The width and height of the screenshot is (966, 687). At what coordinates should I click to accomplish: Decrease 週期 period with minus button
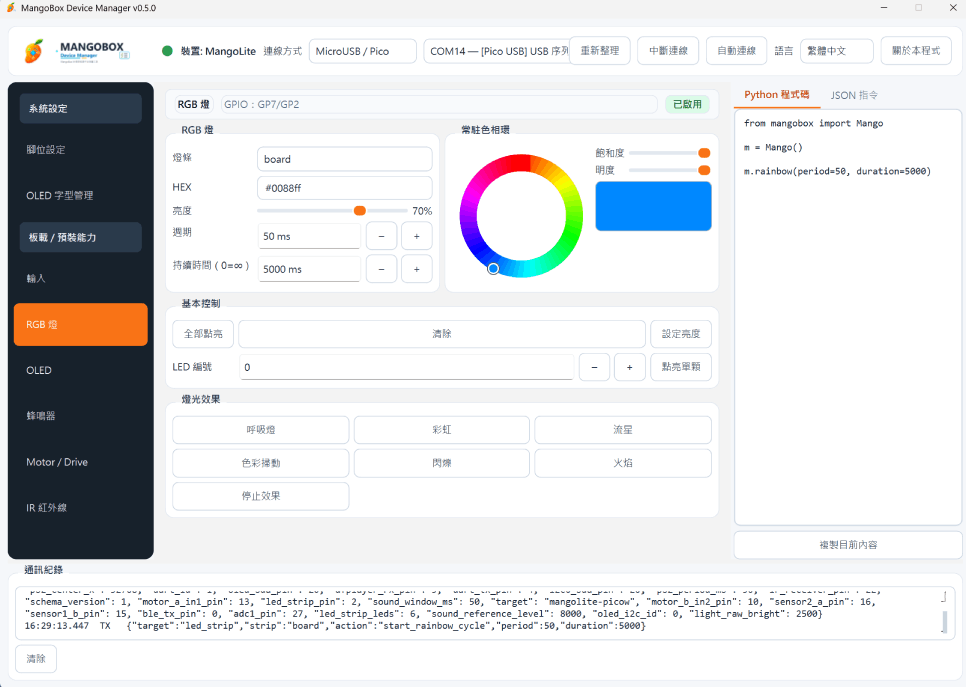[381, 236]
